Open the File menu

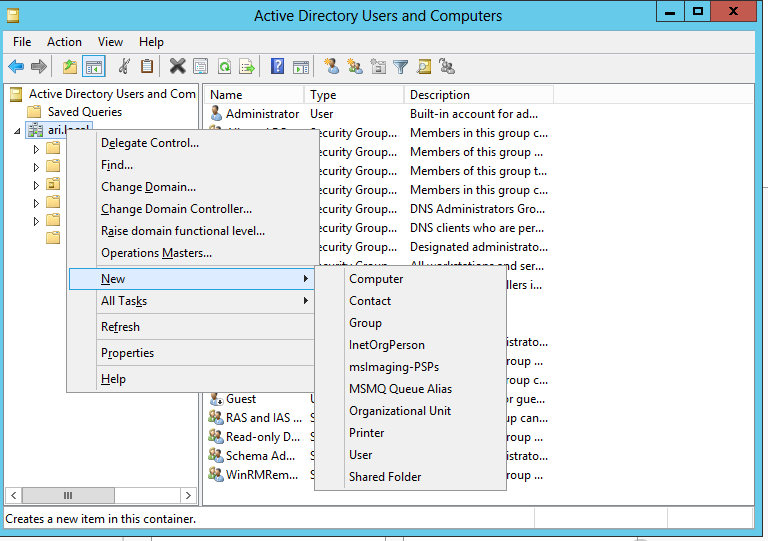(x=22, y=42)
